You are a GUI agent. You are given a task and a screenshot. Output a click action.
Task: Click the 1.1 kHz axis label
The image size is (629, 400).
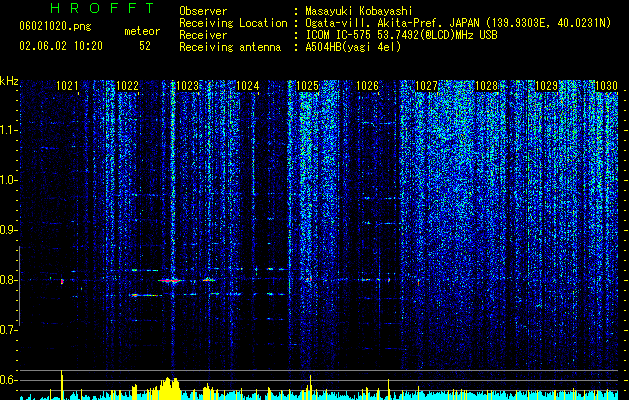click(x=8, y=130)
